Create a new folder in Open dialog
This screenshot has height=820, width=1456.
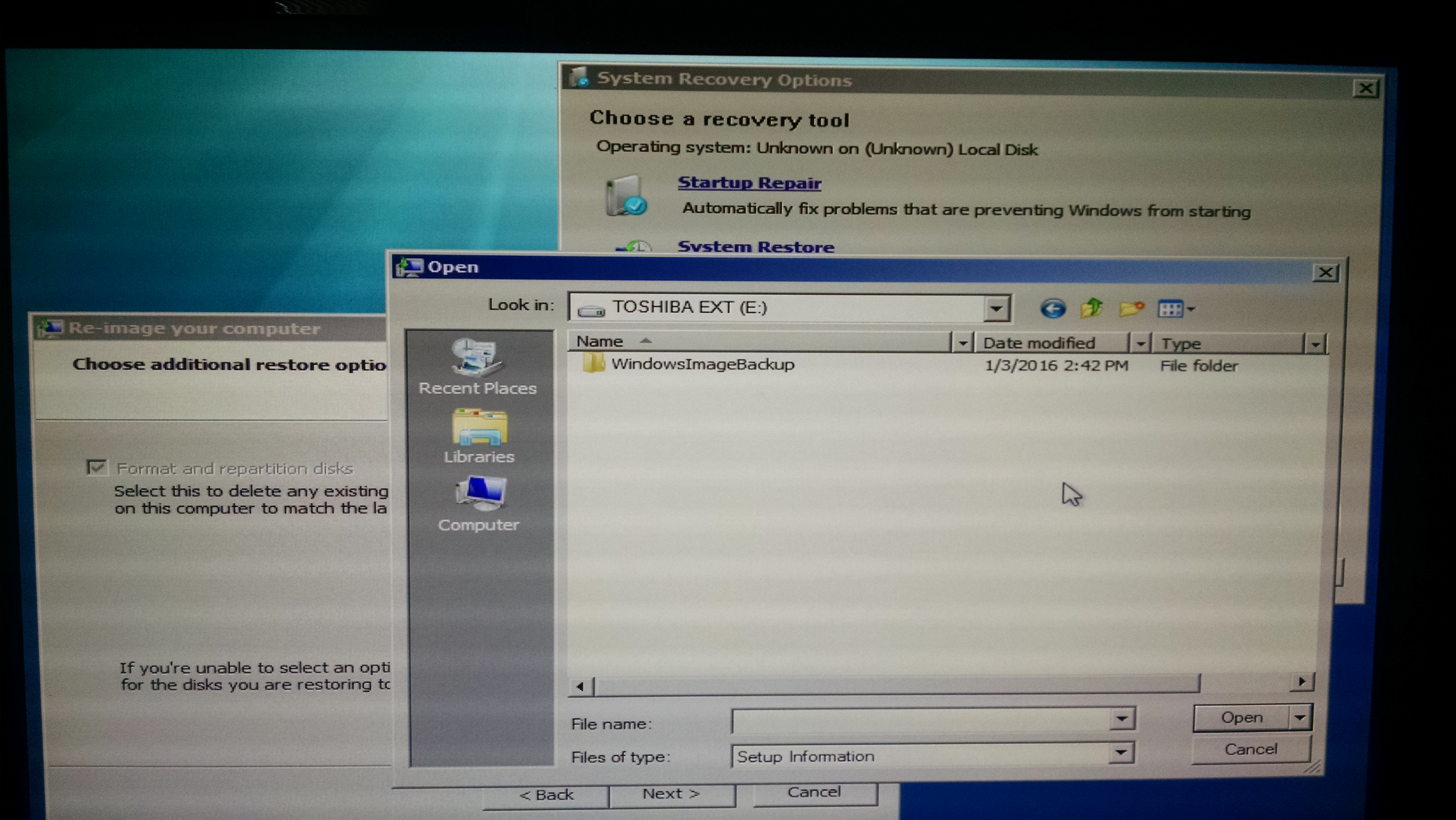(1131, 309)
